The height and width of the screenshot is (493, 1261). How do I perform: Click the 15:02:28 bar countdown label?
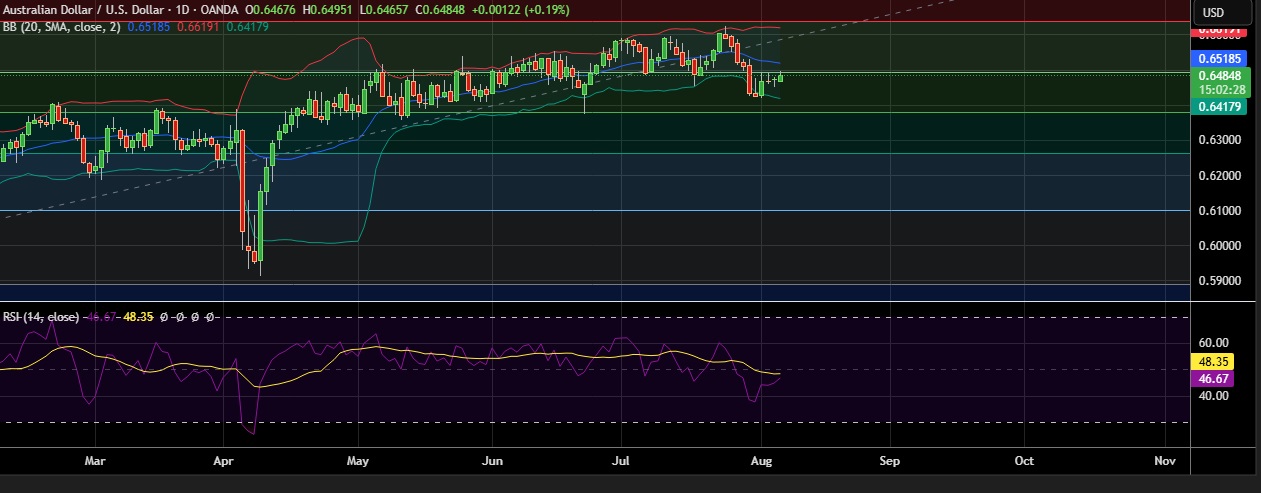[x=1220, y=89]
